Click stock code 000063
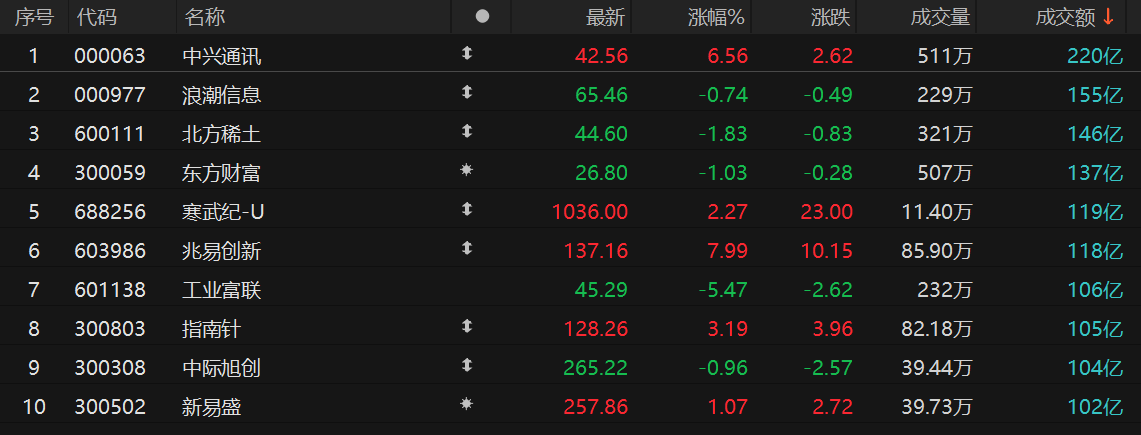The image size is (1141, 435). (x=110, y=57)
